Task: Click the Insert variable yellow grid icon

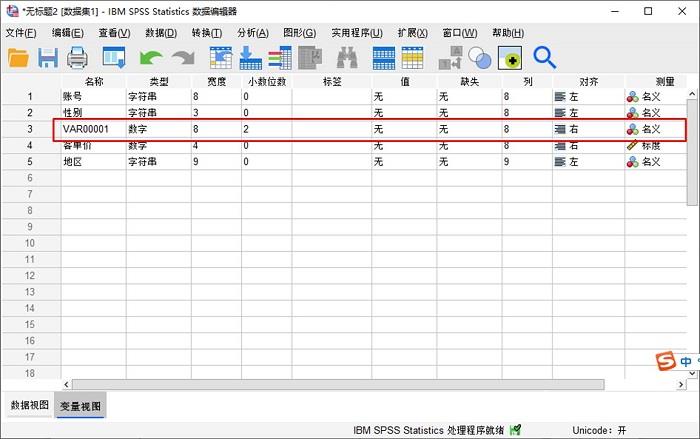Action: tap(412, 58)
